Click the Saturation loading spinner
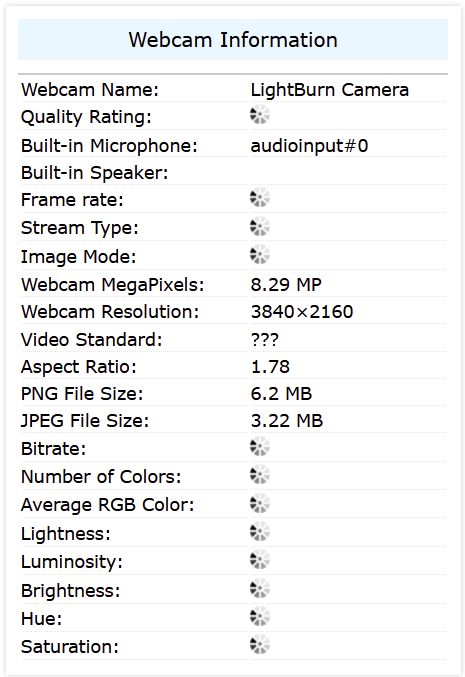This screenshot has width=465, height=677. click(259, 645)
